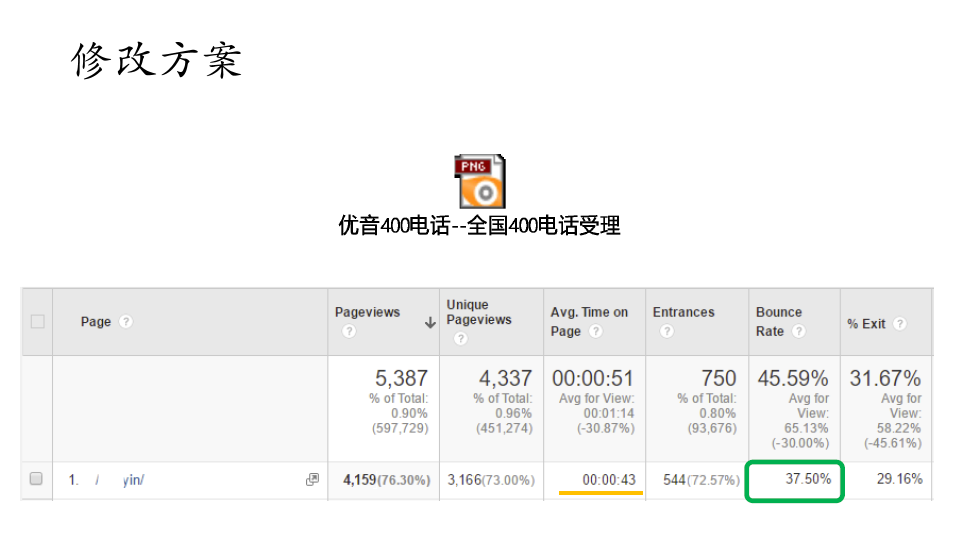The height and width of the screenshot is (539, 957).
Task: Sort by the Unique Pageviews column header
Action: click(x=478, y=312)
